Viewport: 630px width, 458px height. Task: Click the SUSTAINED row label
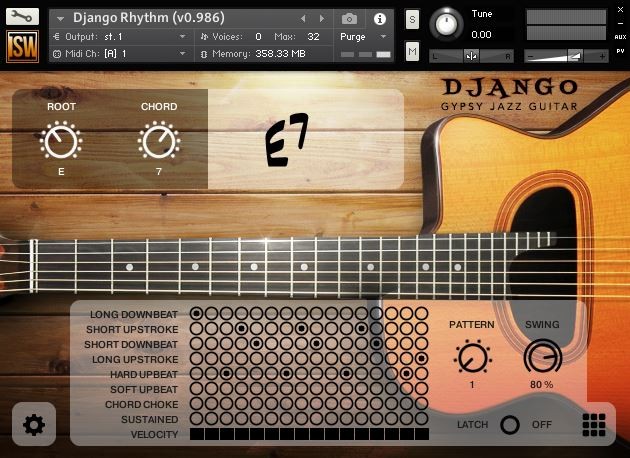150,419
